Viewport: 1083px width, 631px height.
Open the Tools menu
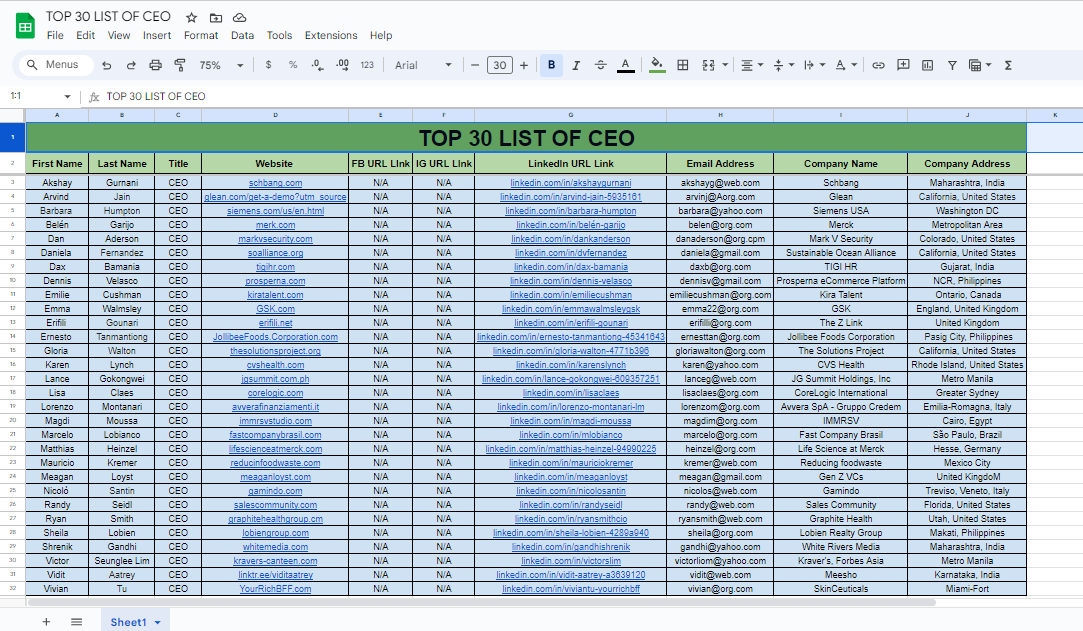(279, 35)
